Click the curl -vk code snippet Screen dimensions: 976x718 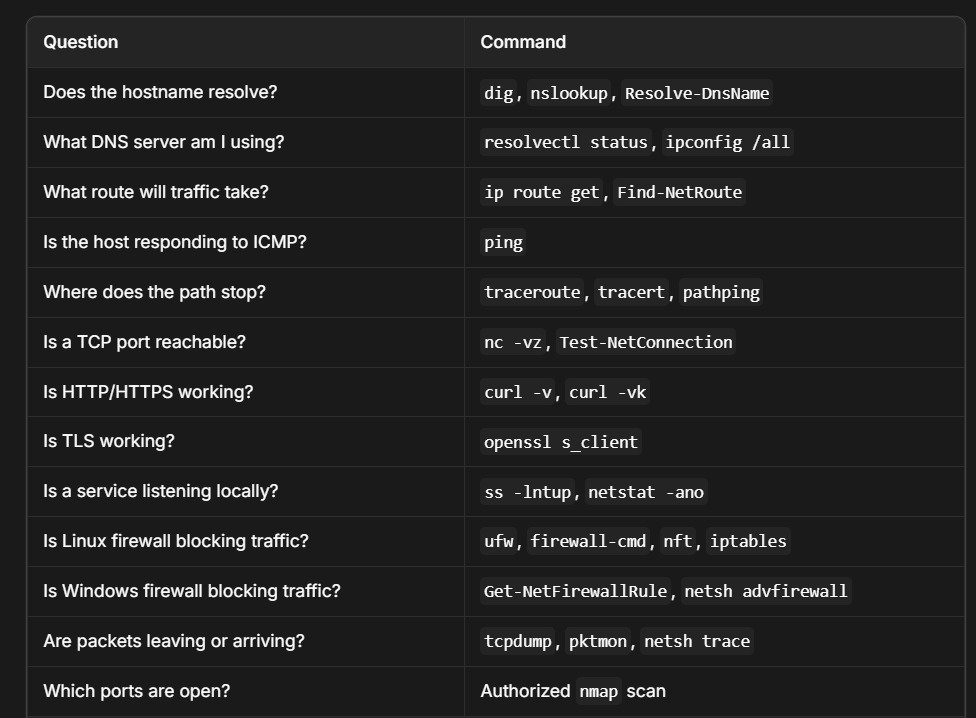(x=608, y=392)
